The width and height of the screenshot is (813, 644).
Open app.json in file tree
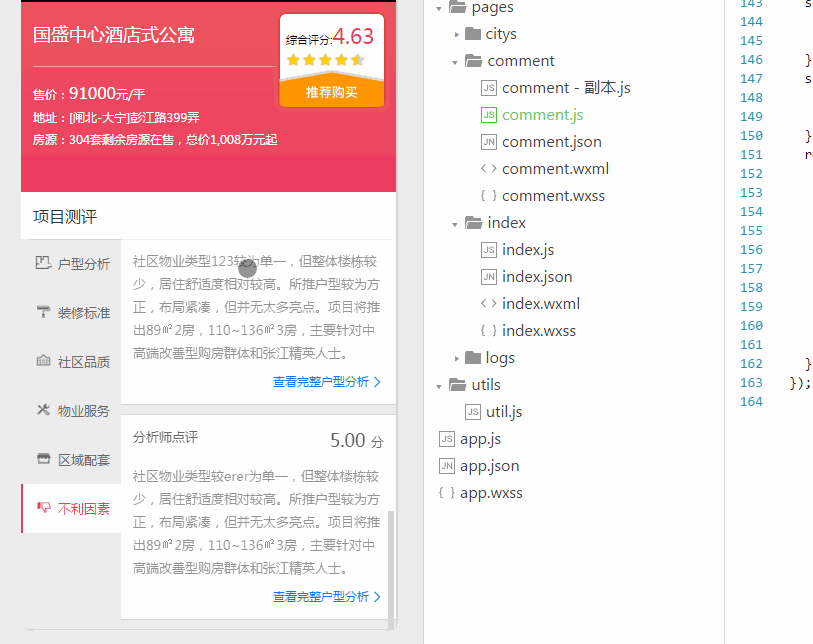click(489, 466)
